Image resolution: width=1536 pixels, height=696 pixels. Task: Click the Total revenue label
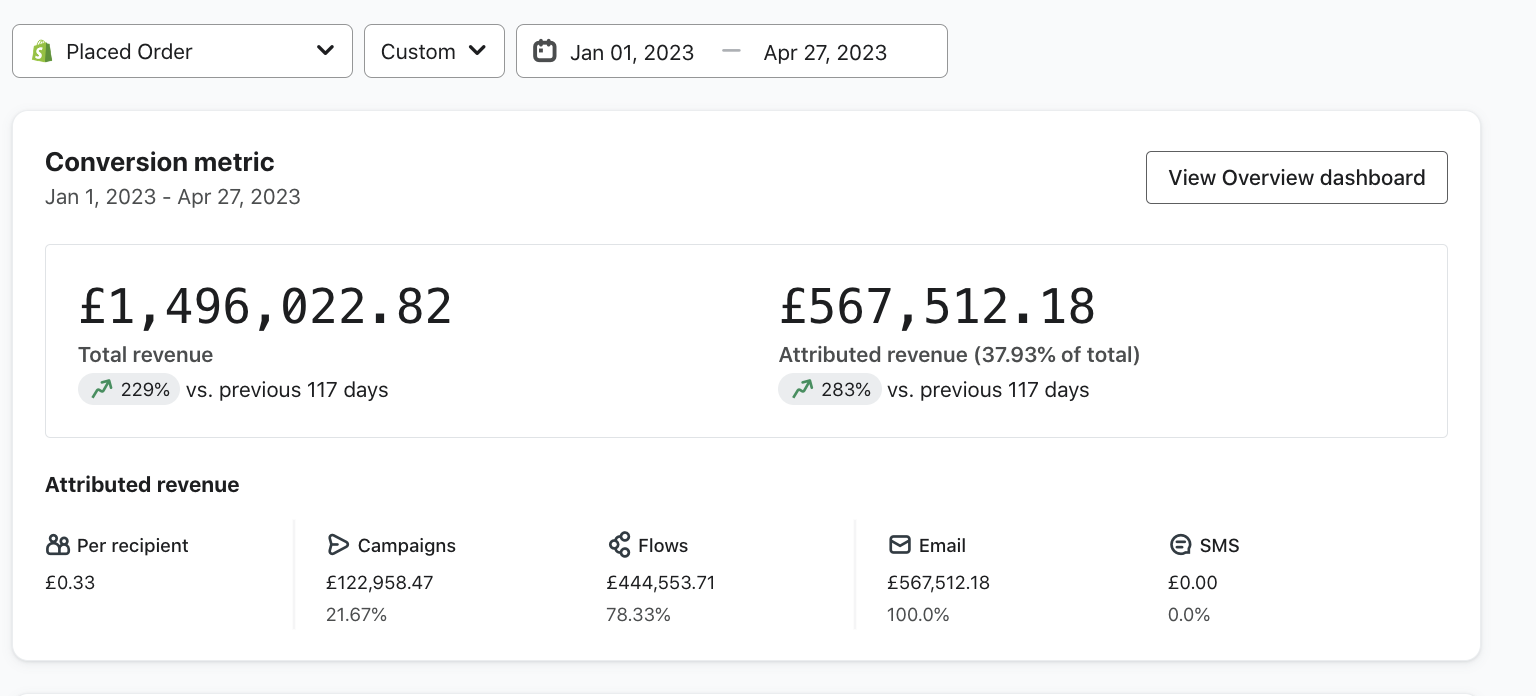[x=146, y=355]
